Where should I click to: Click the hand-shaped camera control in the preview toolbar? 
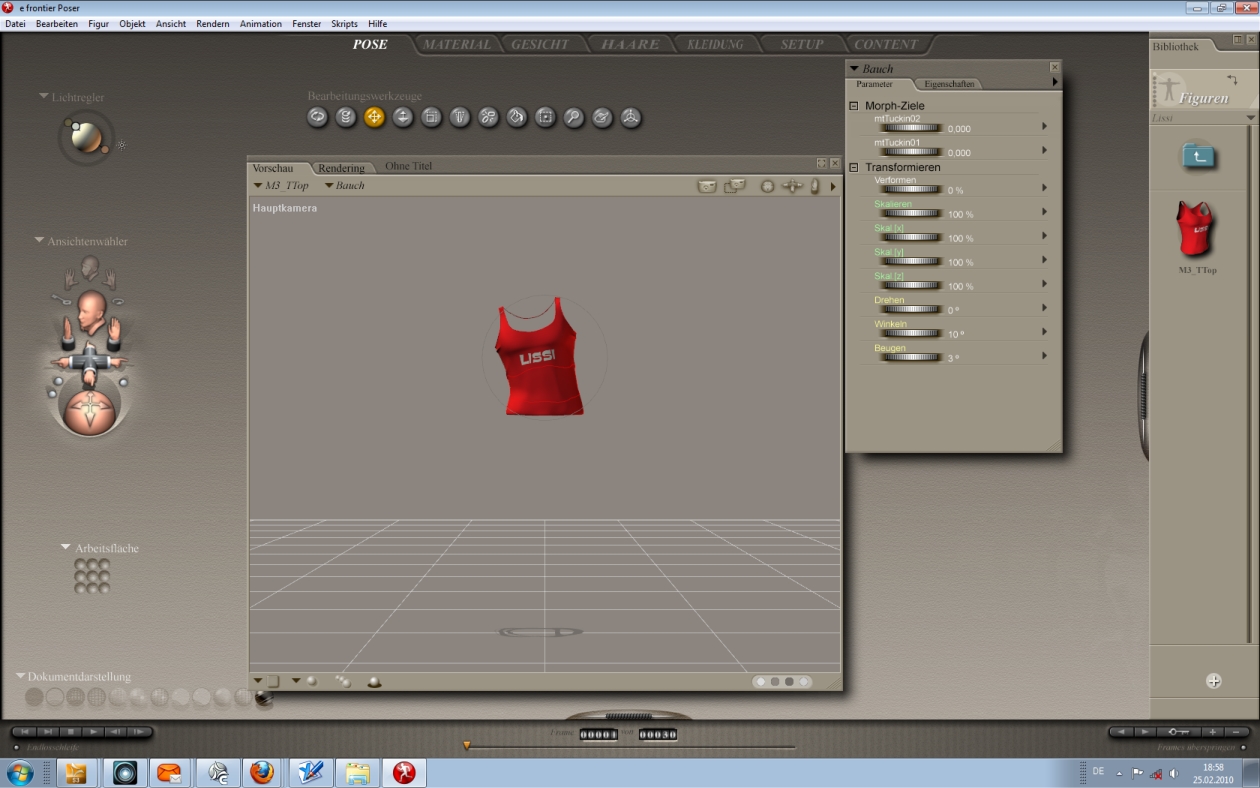[x=815, y=186]
